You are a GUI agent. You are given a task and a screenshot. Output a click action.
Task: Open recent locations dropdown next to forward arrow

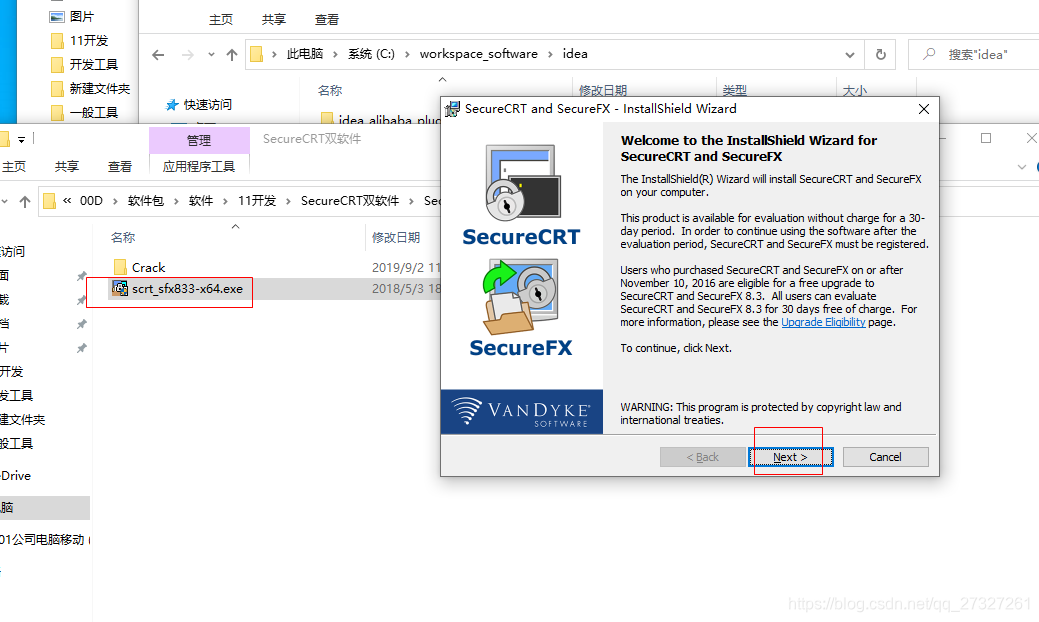coord(211,54)
